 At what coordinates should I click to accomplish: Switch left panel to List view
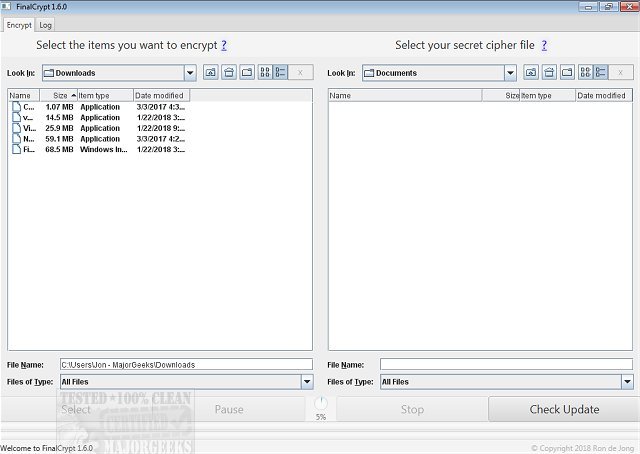(x=265, y=73)
